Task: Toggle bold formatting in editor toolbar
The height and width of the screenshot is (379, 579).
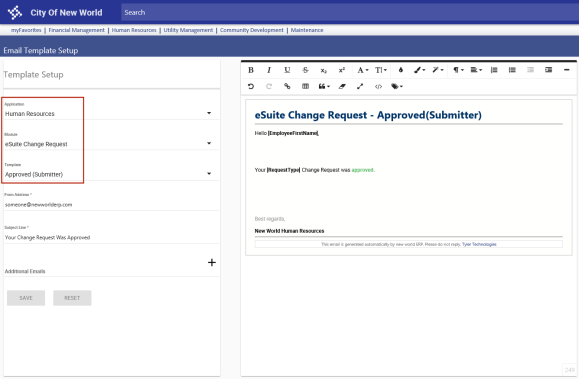Action: (251, 70)
